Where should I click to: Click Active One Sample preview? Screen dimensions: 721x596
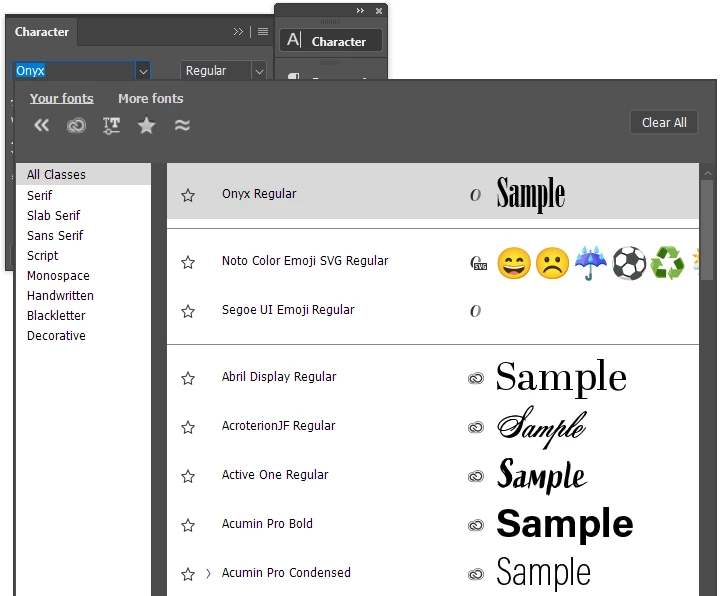[542, 476]
